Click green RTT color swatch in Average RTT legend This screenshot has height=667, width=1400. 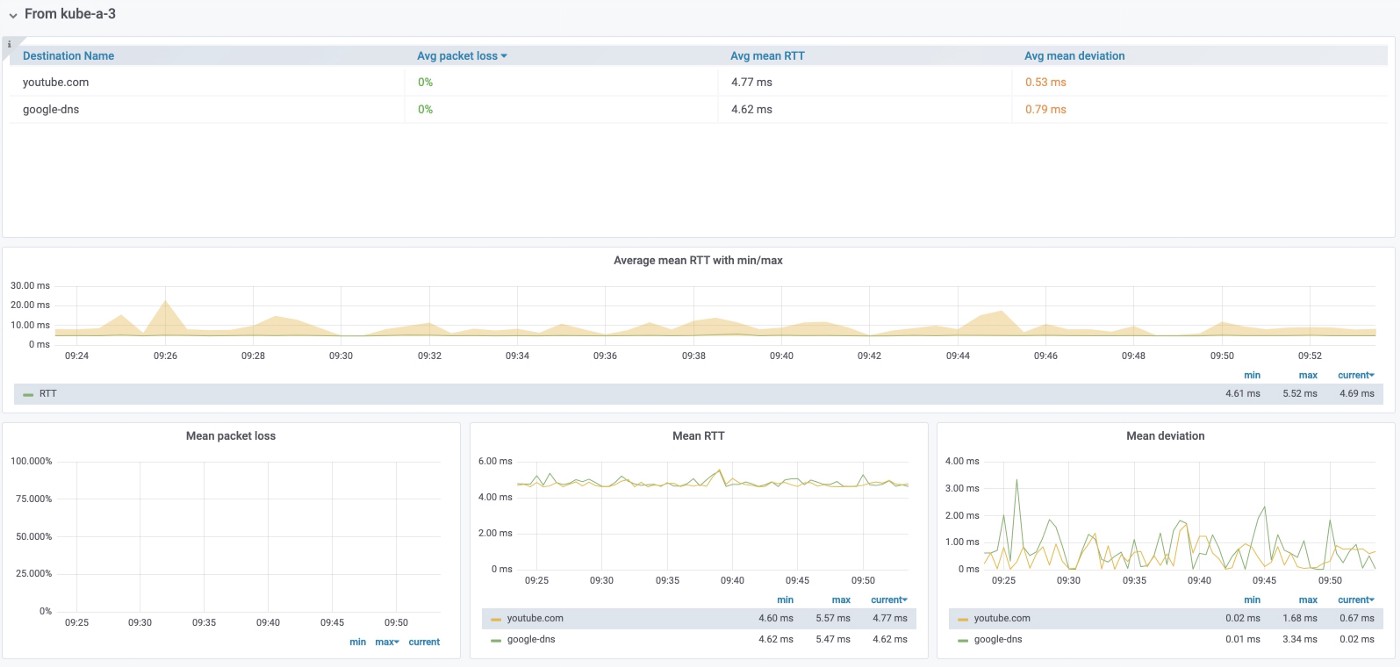coord(28,395)
